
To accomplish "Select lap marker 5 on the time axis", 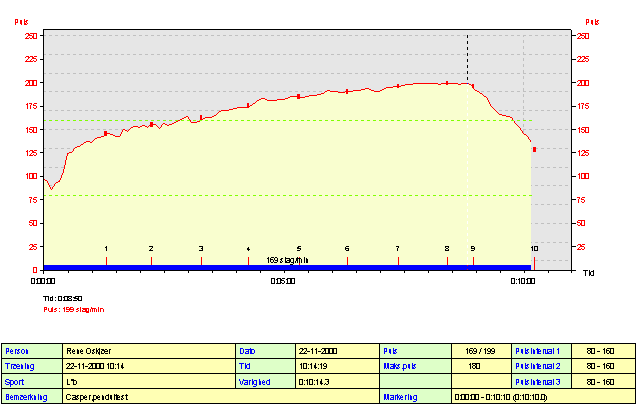I will (298, 248).
